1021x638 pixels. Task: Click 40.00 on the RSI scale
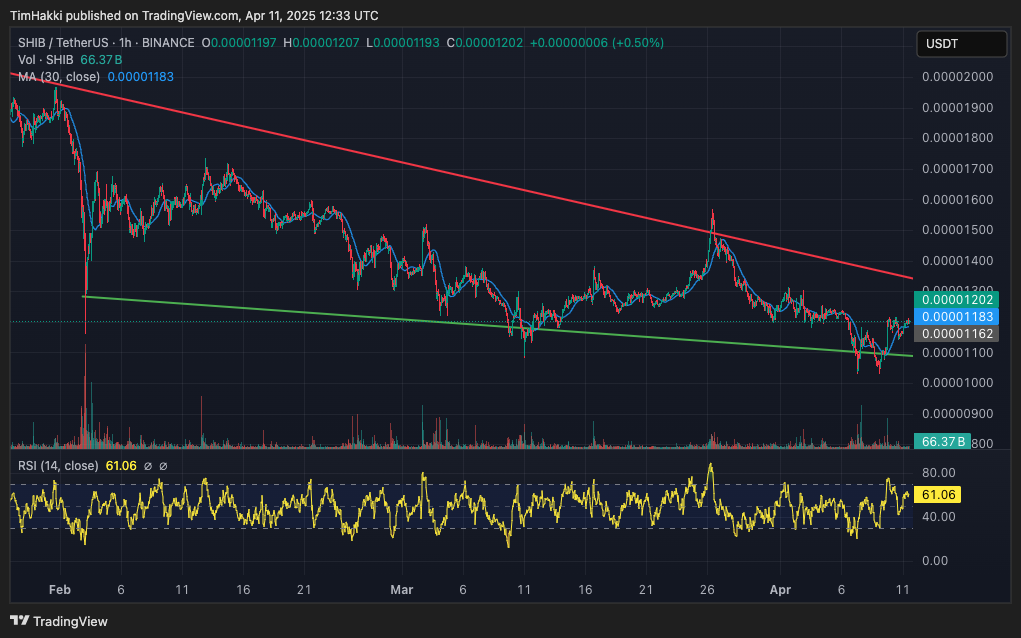coord(938,517)
